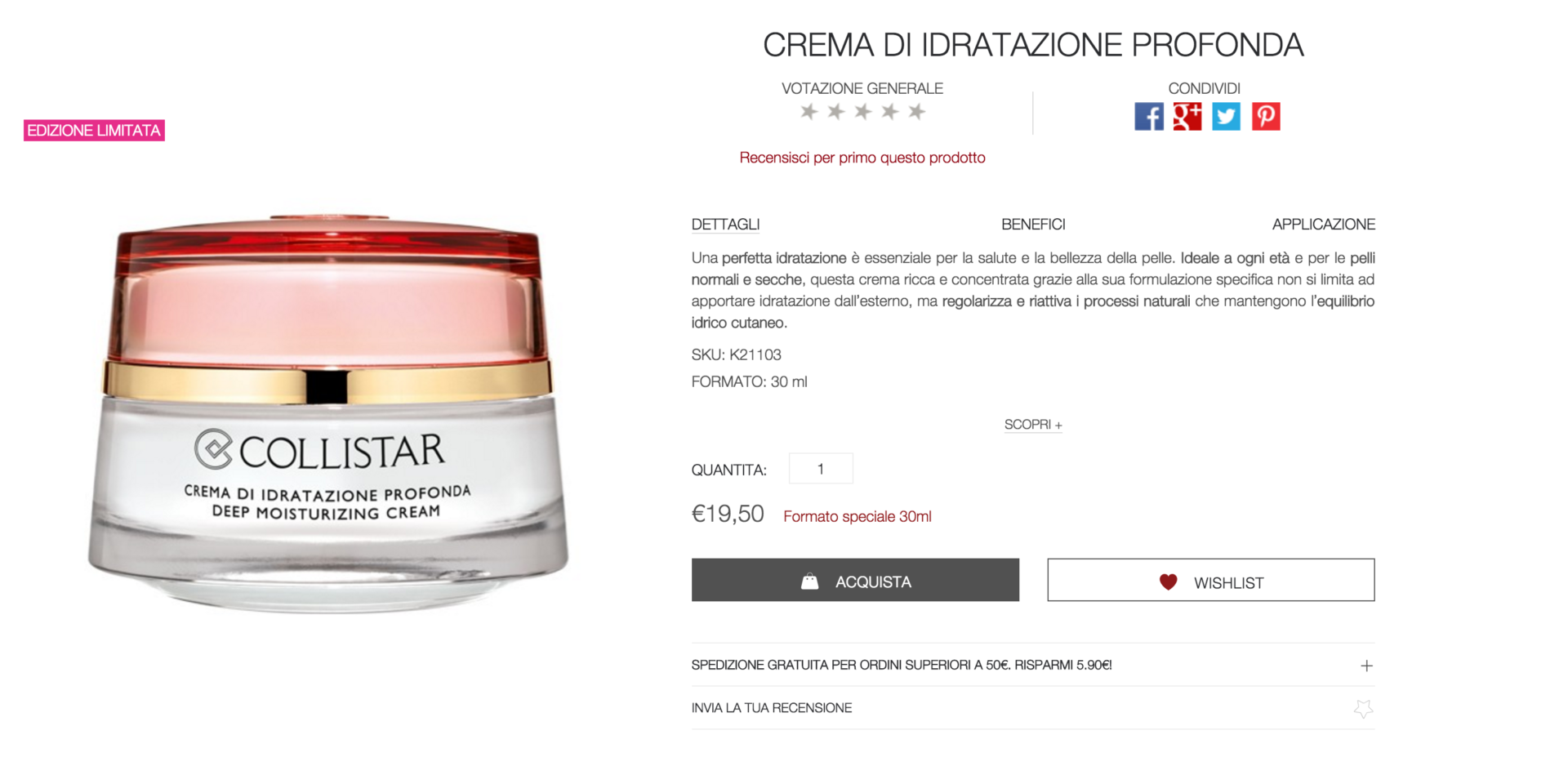Click the Twitter share icon
Screen dimensions: 1568x762
[1226, 117]
